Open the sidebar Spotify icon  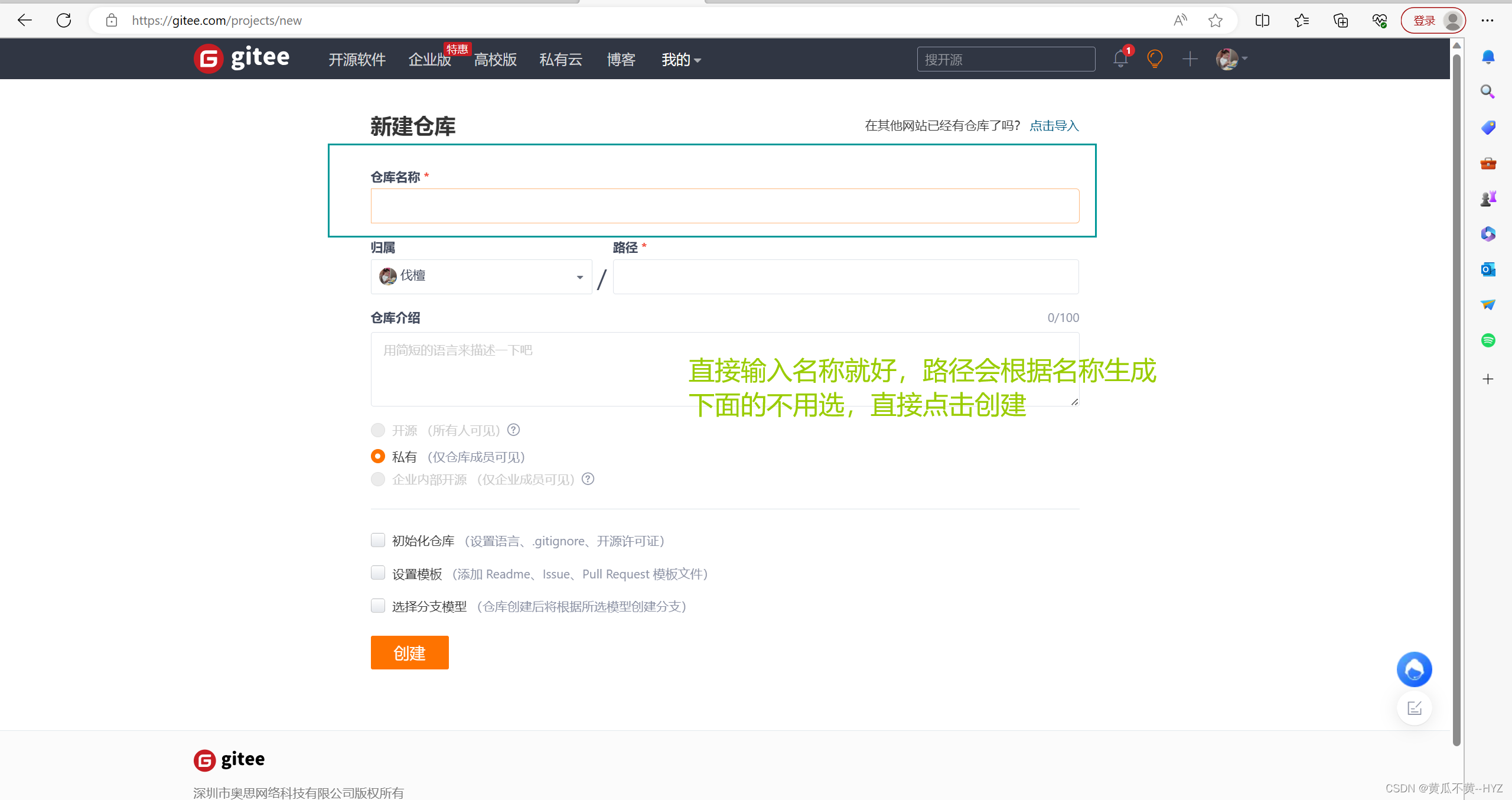1488,340
